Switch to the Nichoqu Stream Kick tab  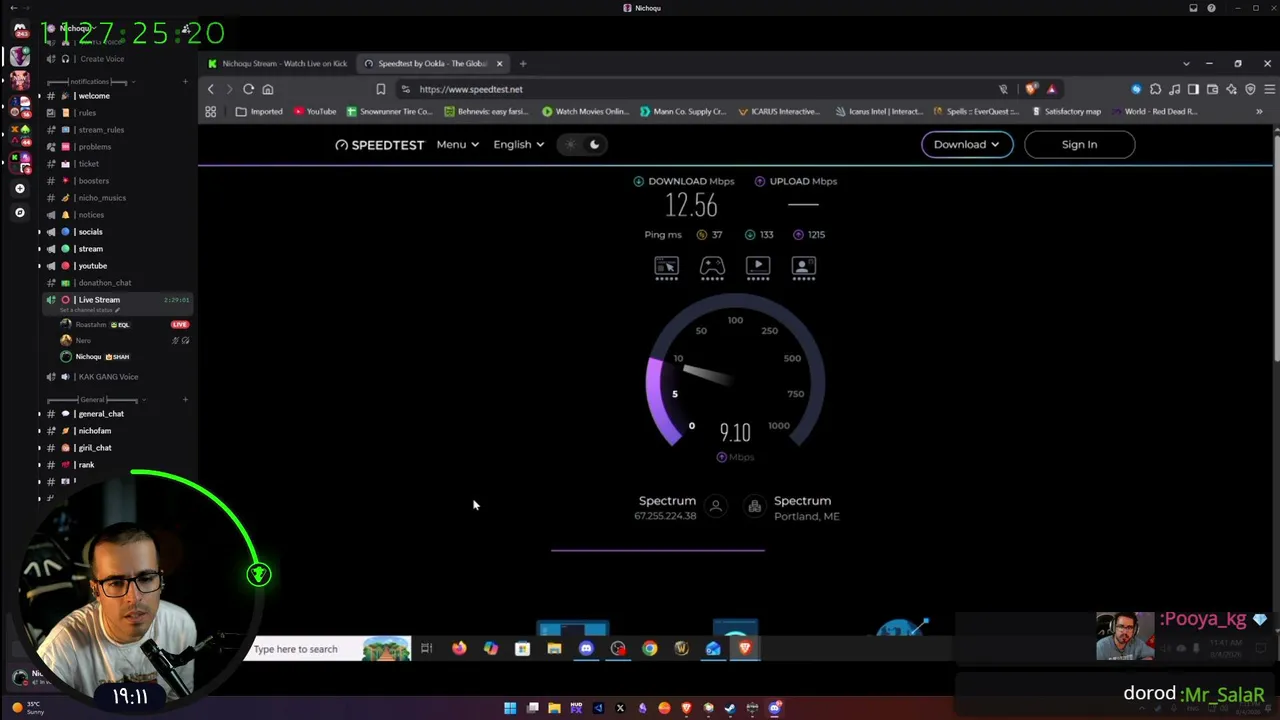(x=277, y=64)
